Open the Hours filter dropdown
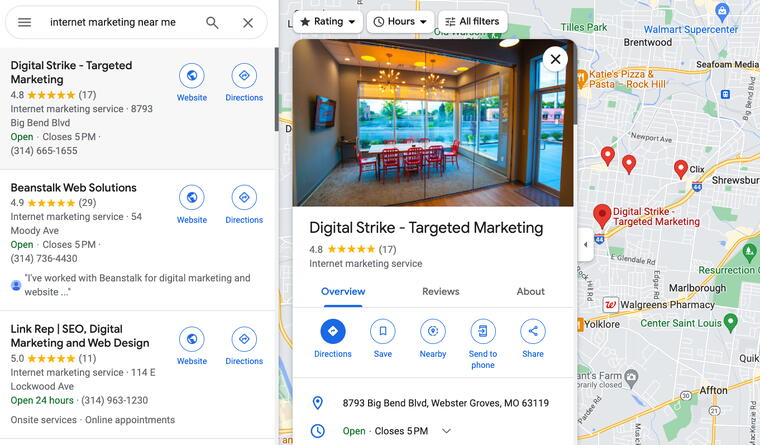Screen dimensions: 760x445 click(x=400, y=21)
